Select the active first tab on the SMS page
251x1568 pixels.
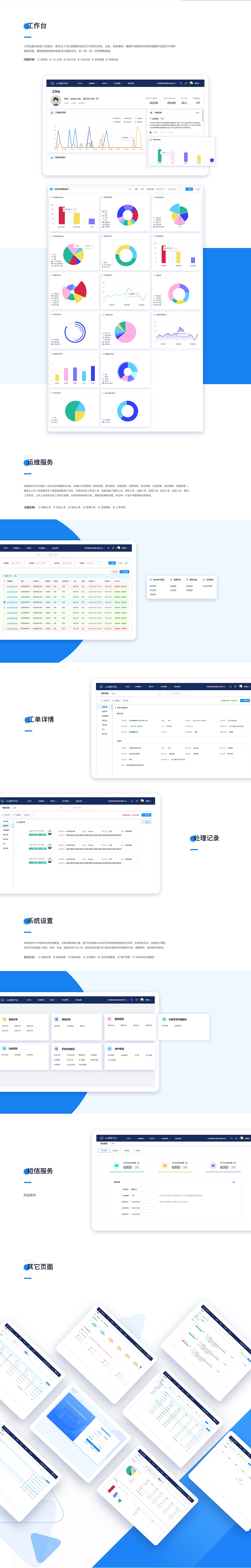tap(104, 1151)
